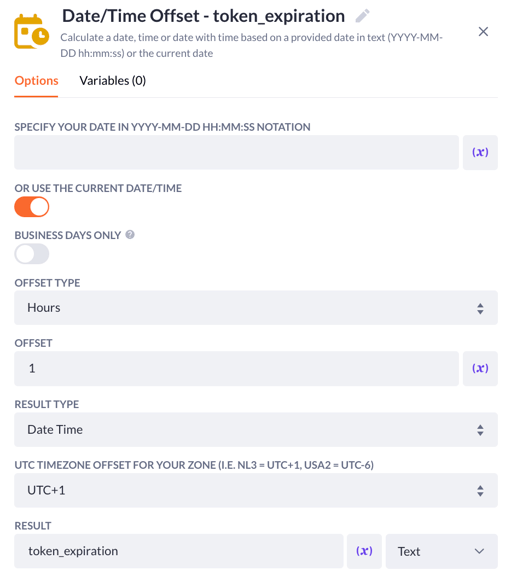This screenshot has height=582, width=511.
Task: Open variable picker for the date field
Action: tap(480, 152)
